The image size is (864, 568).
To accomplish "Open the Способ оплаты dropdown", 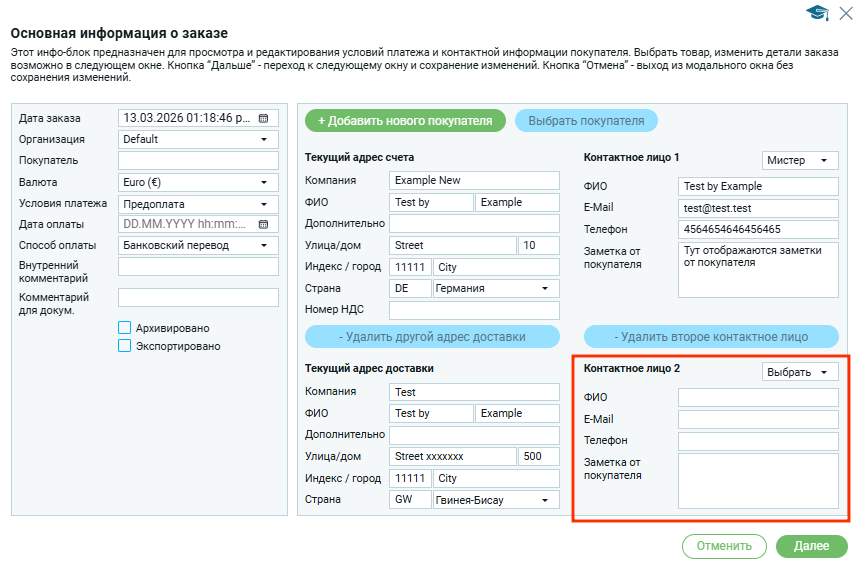I will (x=198, y=246).
